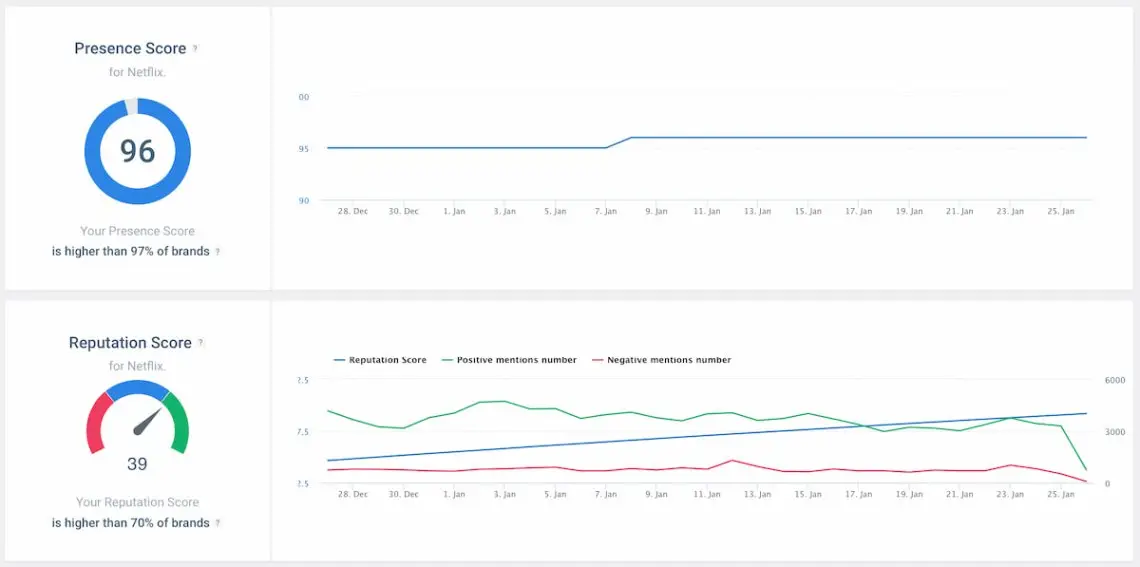
Task: Click 'is higher than 70% of brands' text
Action: point(131,523)
